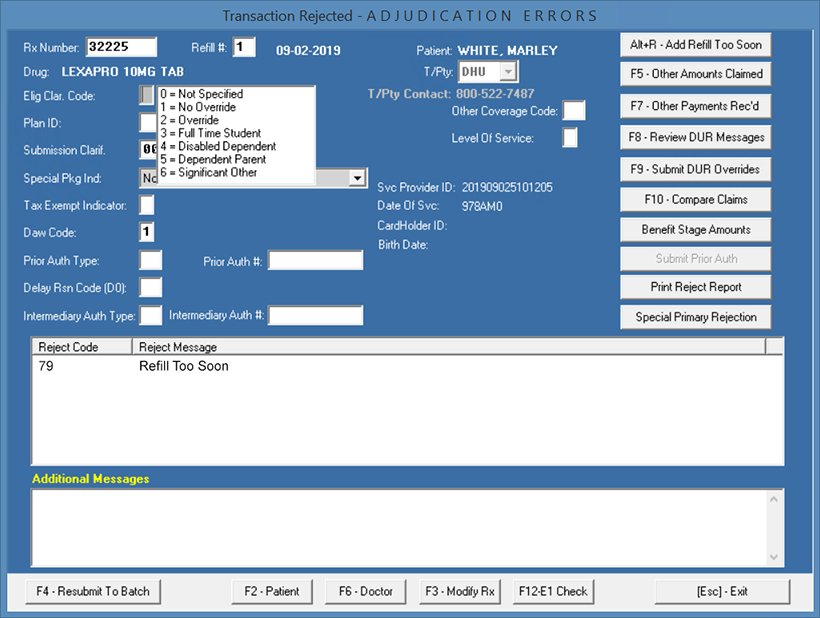
Task: Open the Patient record via F2
Action: pyautogui.click(x=271, y=591)
